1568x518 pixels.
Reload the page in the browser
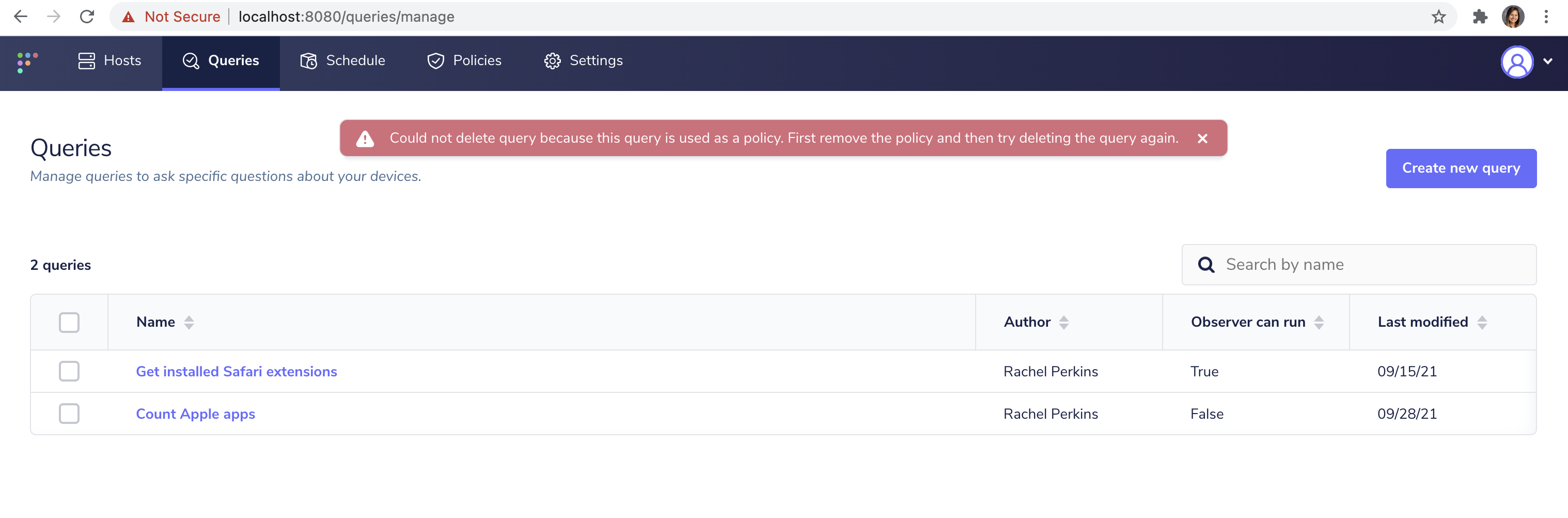(x=87, y=17)
